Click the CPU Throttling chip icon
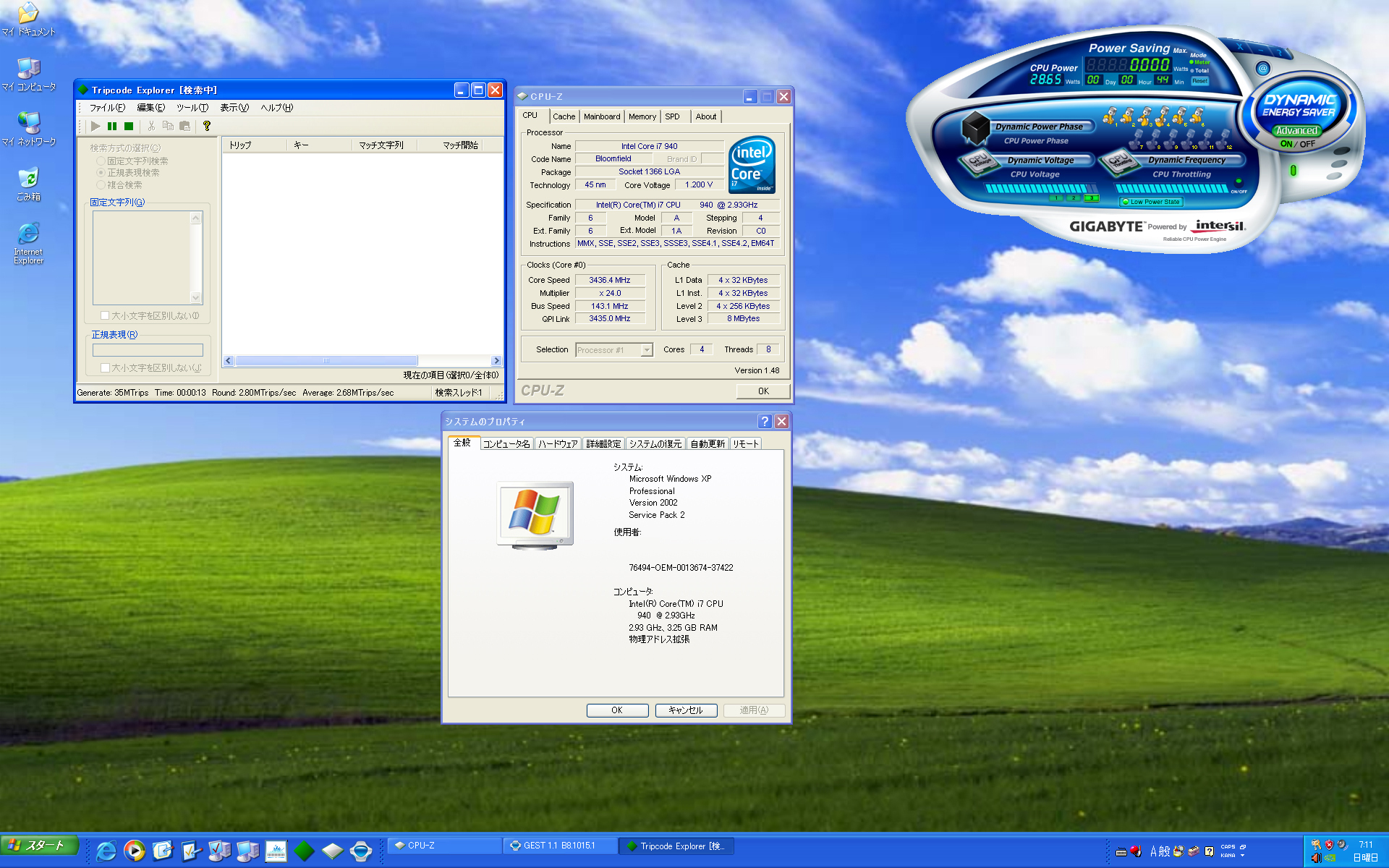Viewport: 1389px width, 868px height. 1118,161
